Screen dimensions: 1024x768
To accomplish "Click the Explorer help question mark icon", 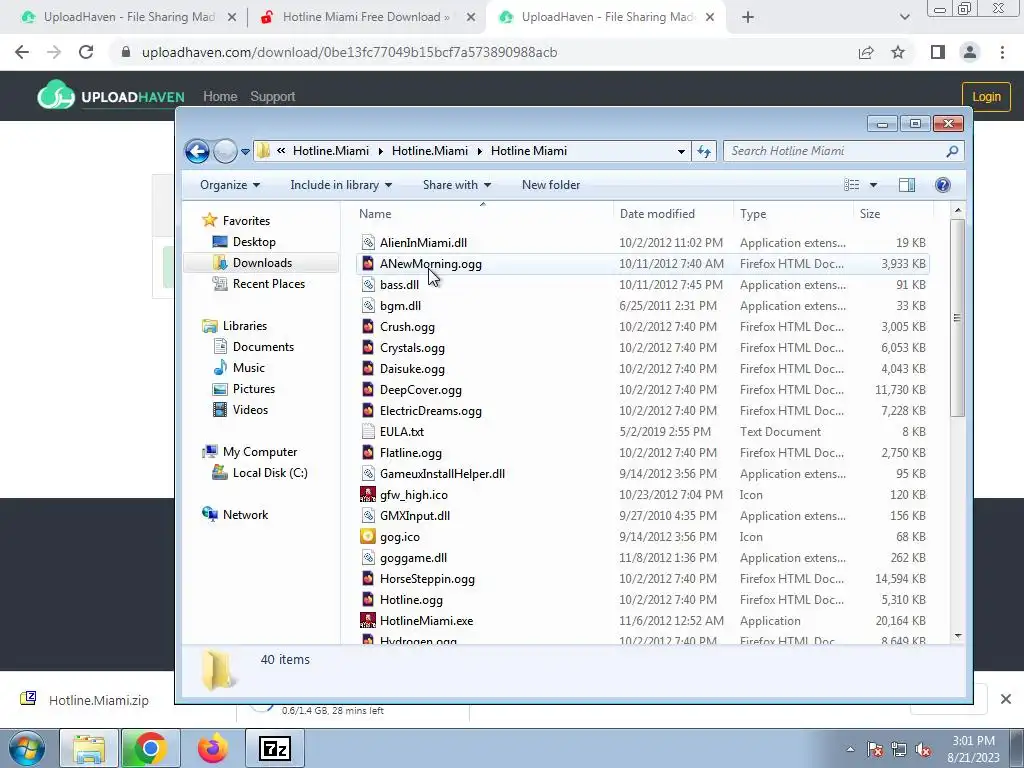I will pos(942,185).
